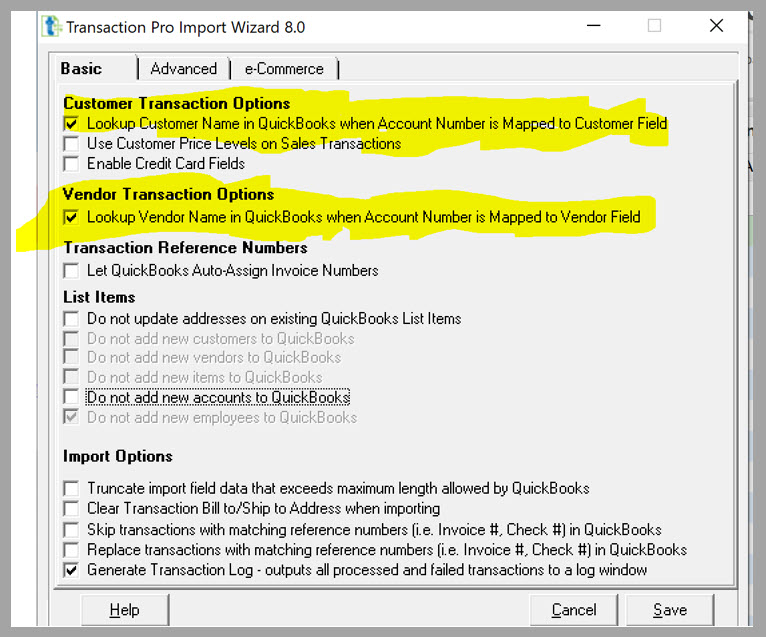Uncheck Lookup Customer Name in QuickBooks option
766x637 pixels.
pyautogui.click(x=71, y=123)
